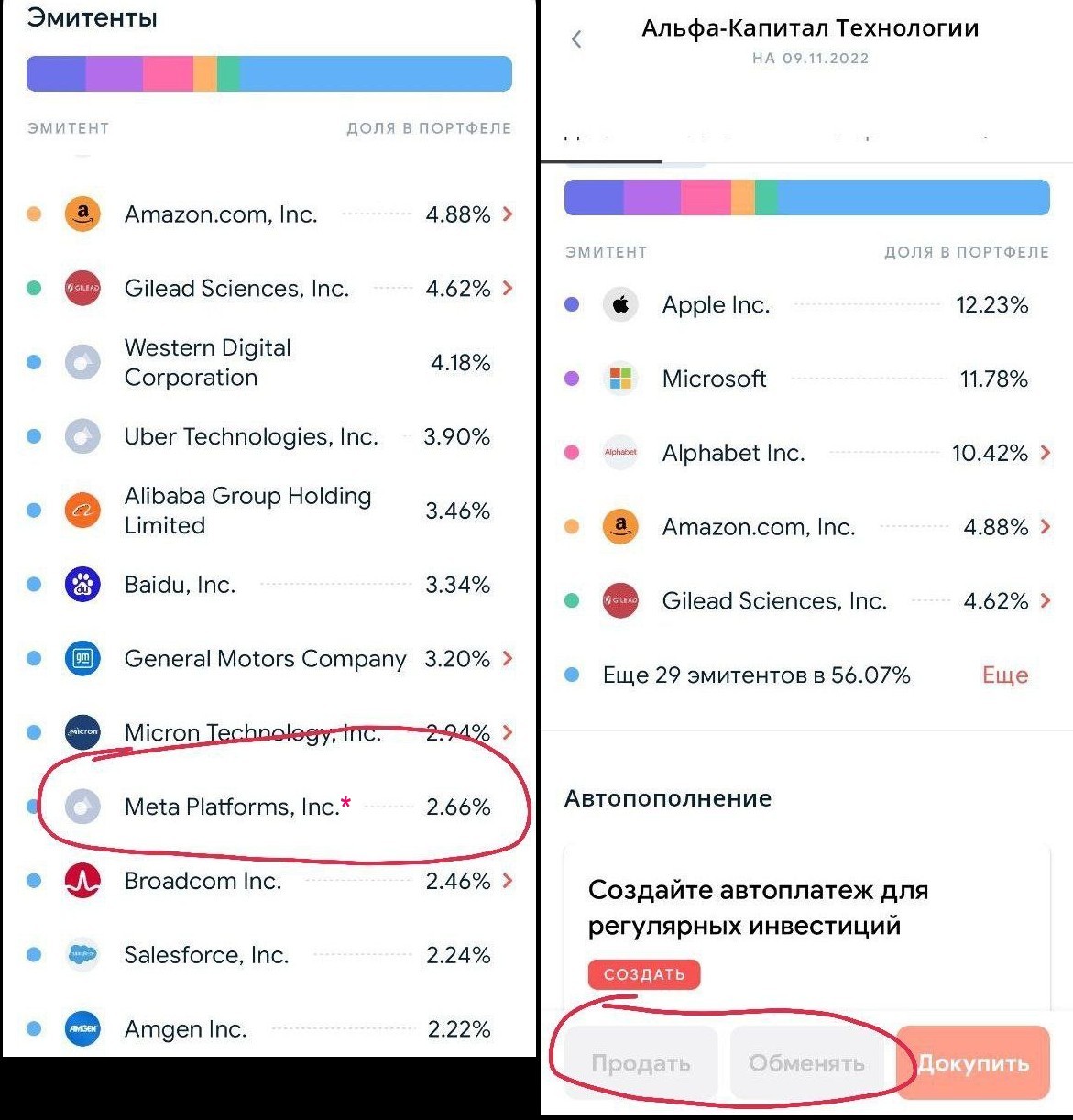
Task: Tap the Micron Technology logo icon
Action: click(x=82, y=732)
